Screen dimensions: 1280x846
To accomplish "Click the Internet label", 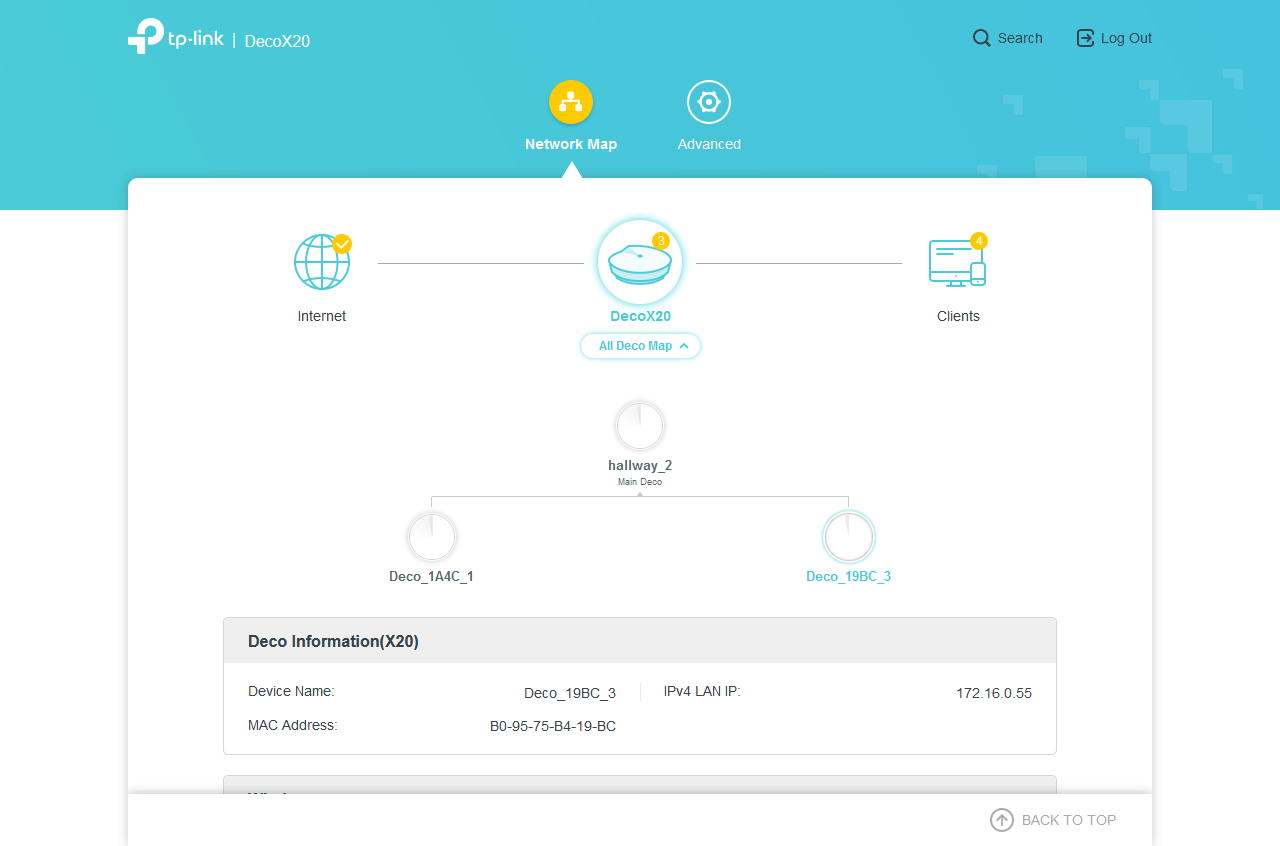I will pyautogui.click(x=322, y=316).
